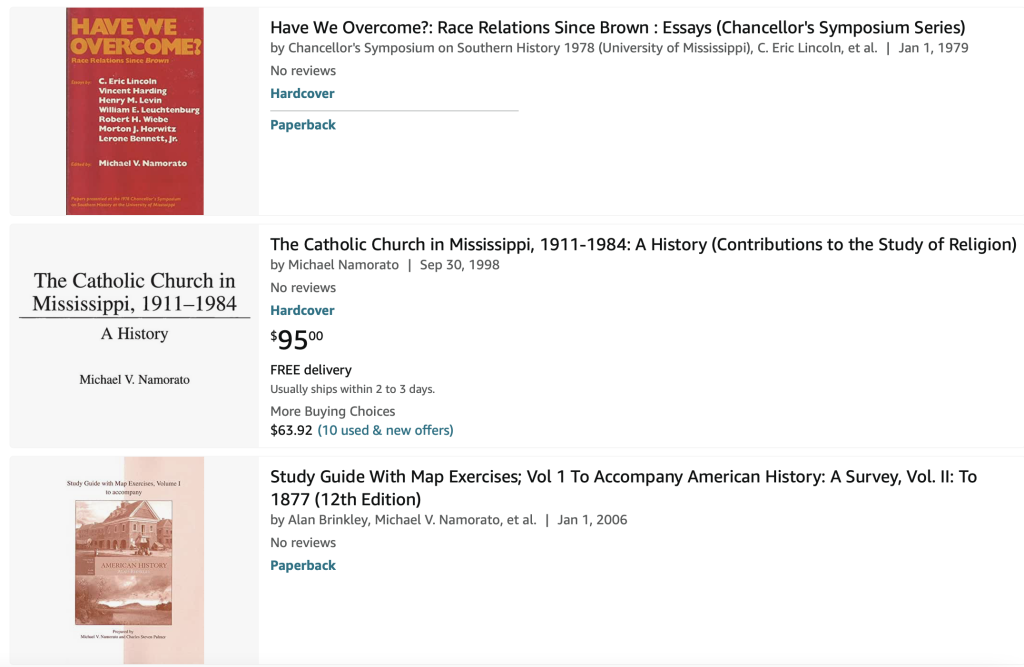1024x667 pixels.
Task: Open author Michael Namorato link dated Sep 30, 1998
Action: pyautogui.click(x=344, y=265)
